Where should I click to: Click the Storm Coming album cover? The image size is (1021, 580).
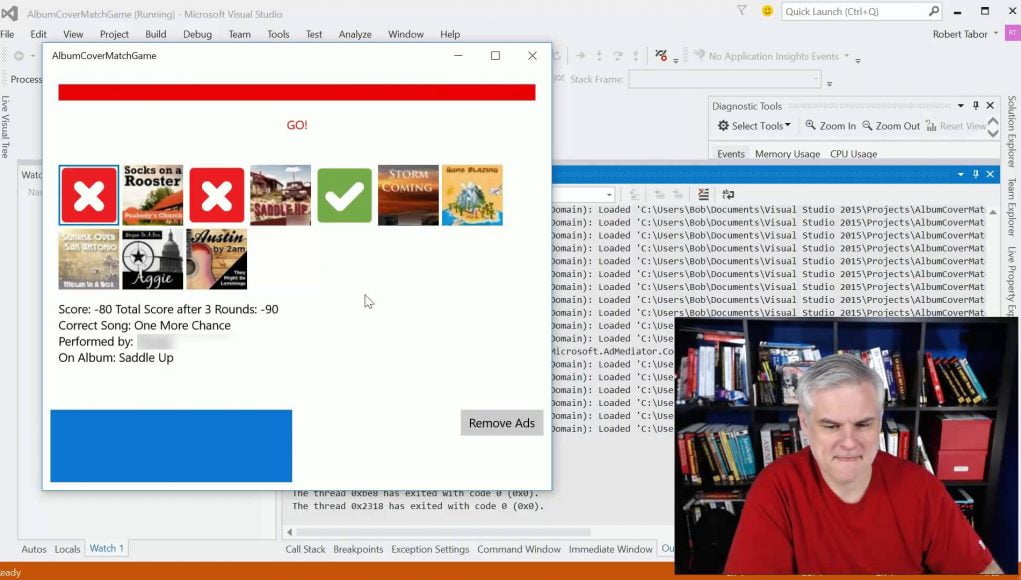(408, 195)
